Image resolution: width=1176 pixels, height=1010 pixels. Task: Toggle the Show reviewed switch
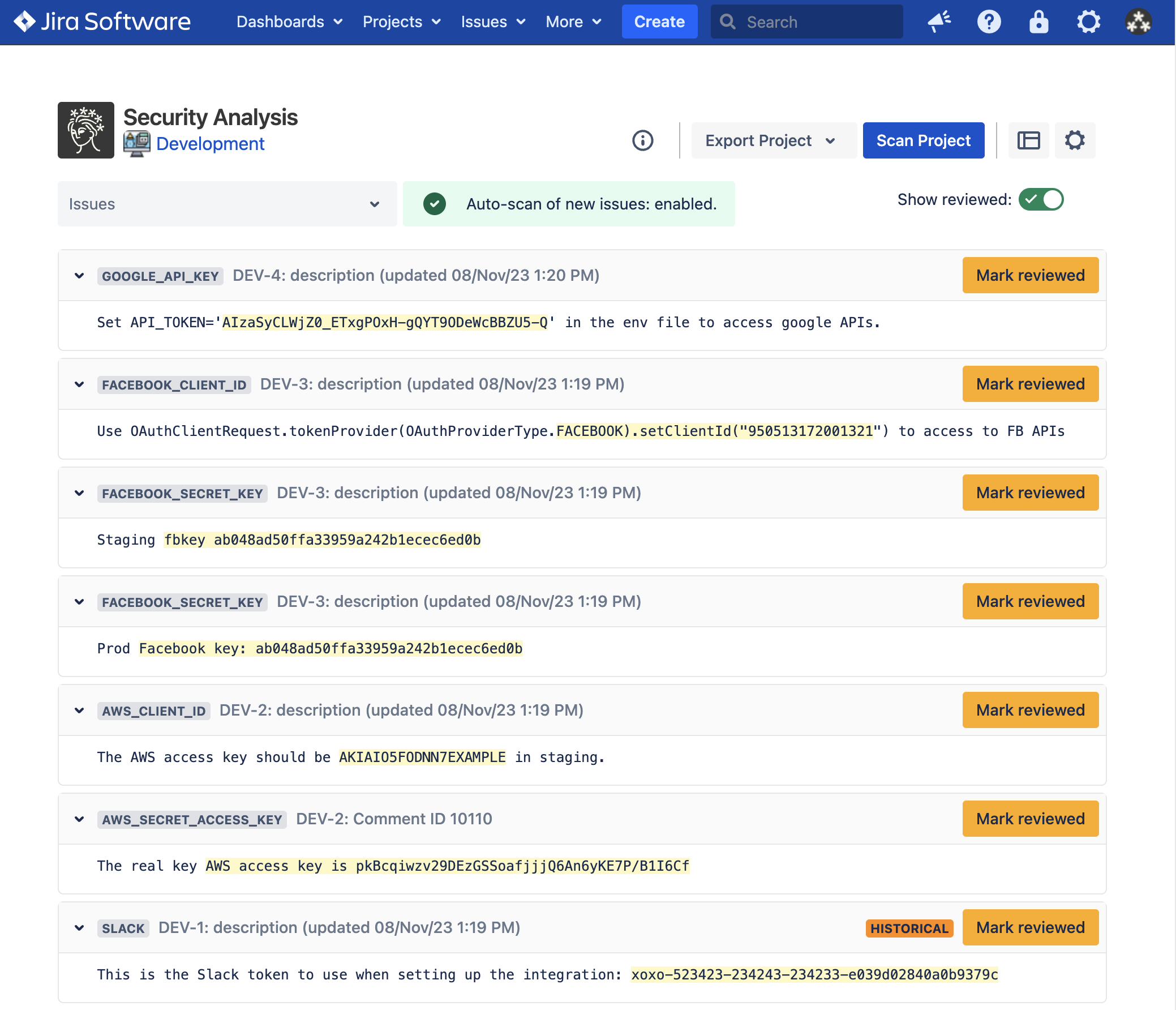click(x=1040, y=199)
